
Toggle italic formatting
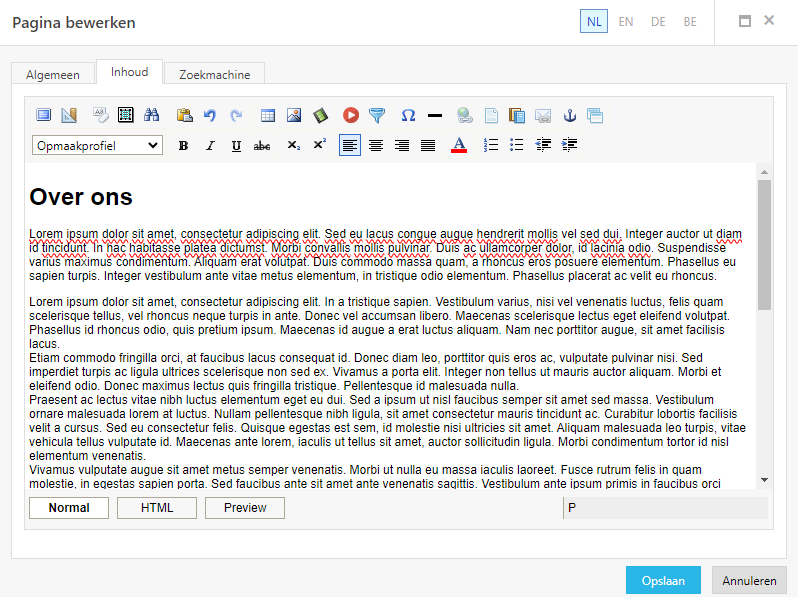(210, 146)
